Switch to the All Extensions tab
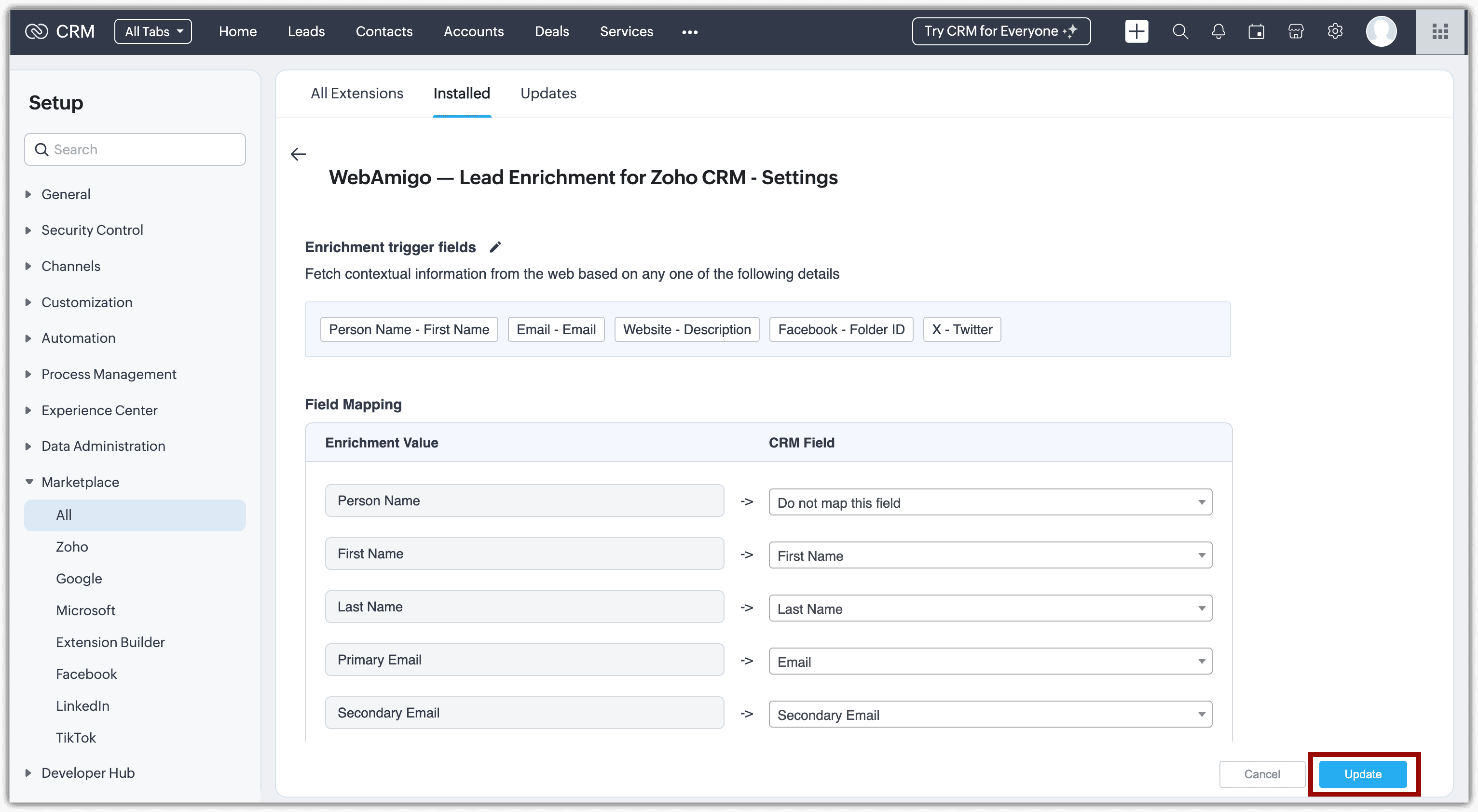The height and width of the screenshot is (812, 1478). pyautogui.click(x=357, y=94)
